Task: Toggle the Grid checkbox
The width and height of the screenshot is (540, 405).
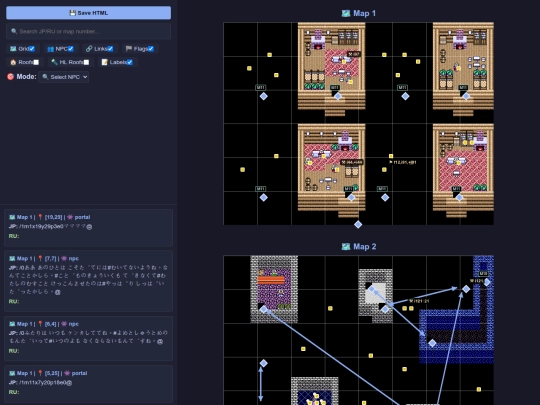Action: click(32, 49)
